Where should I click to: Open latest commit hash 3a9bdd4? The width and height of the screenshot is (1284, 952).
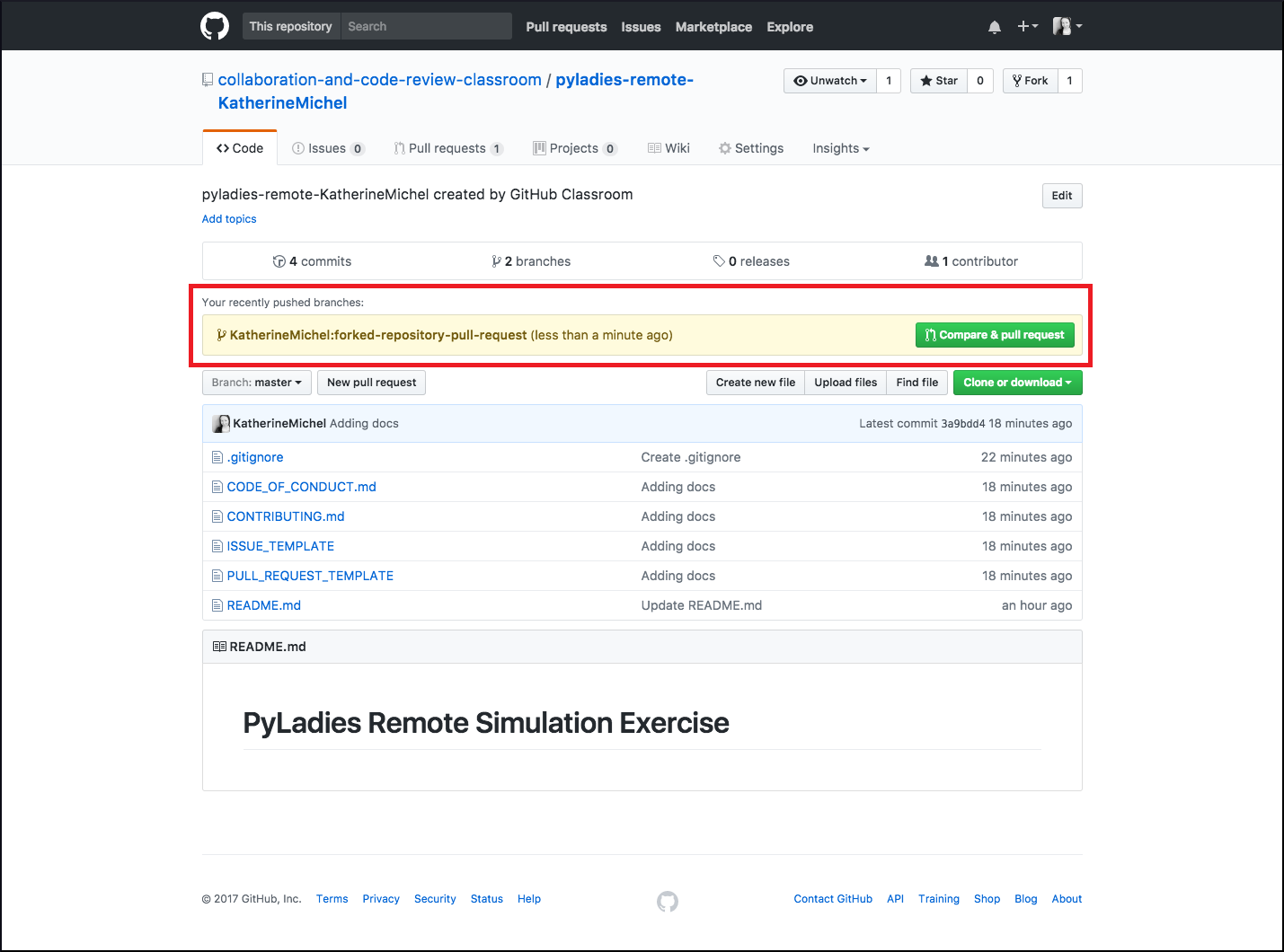pos(963,424)
